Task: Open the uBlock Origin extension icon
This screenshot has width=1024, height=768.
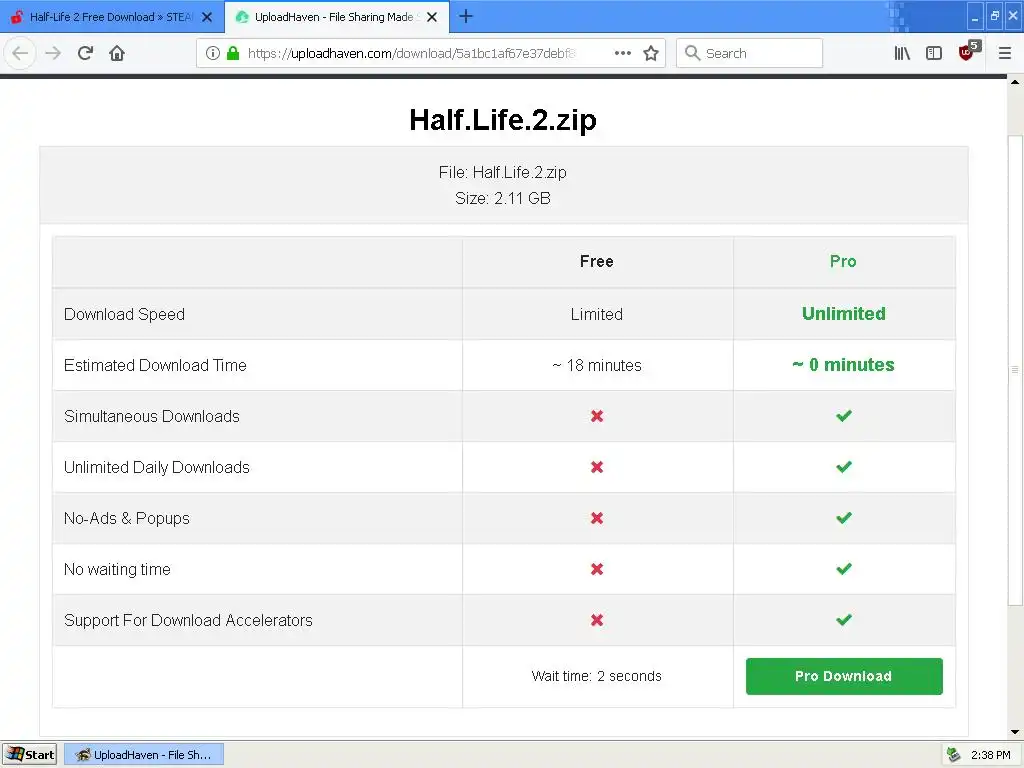Action: click(x=968, y=51)
